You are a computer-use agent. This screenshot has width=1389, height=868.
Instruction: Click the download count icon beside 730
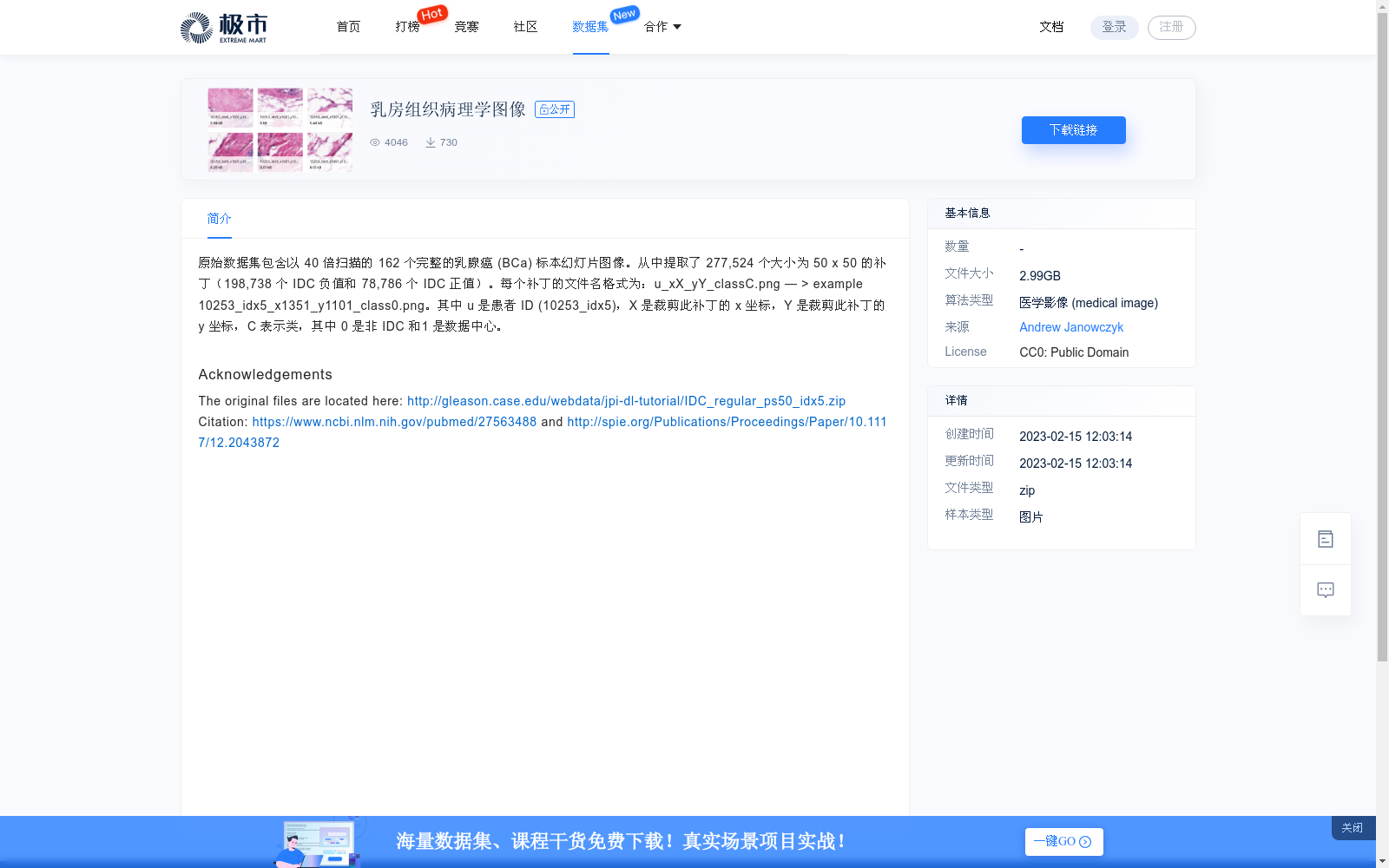pos(430,142)
